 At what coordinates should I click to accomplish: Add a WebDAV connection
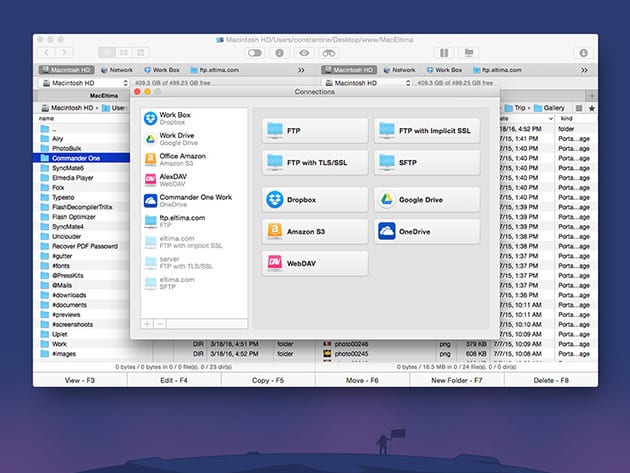pos(315,263)
